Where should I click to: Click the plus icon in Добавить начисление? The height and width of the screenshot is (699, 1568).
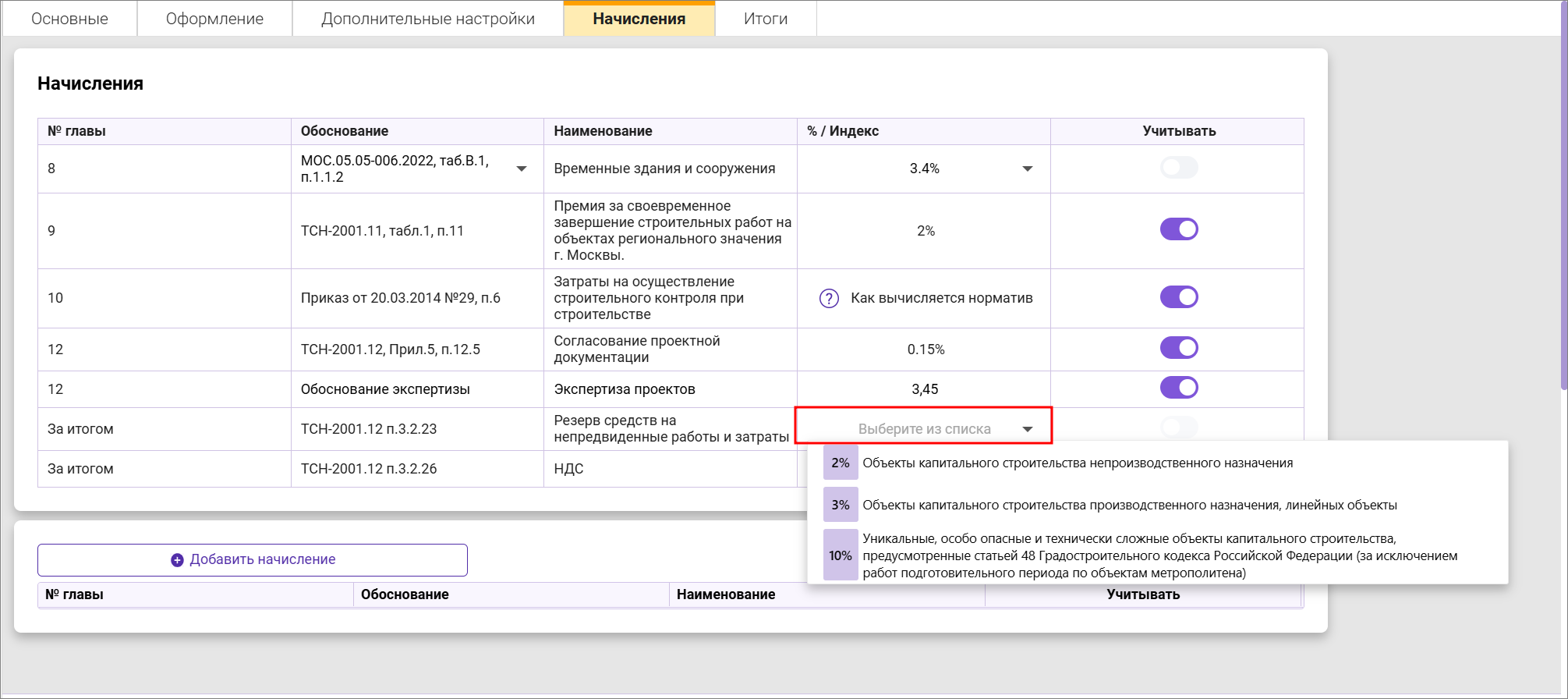coord(177,560)
